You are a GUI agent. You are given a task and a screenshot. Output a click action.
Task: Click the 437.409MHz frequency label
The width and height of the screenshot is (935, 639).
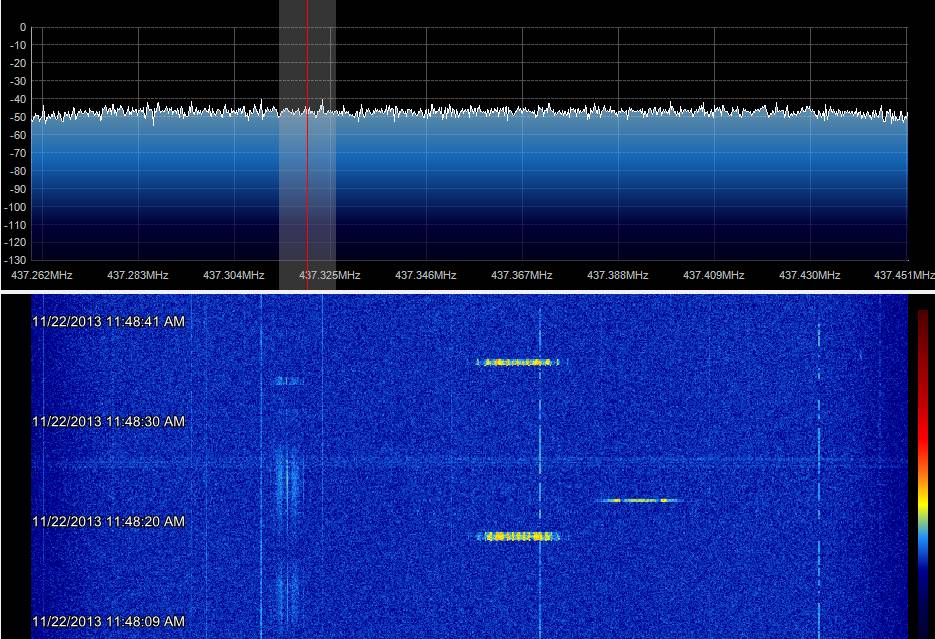(714, 275)
